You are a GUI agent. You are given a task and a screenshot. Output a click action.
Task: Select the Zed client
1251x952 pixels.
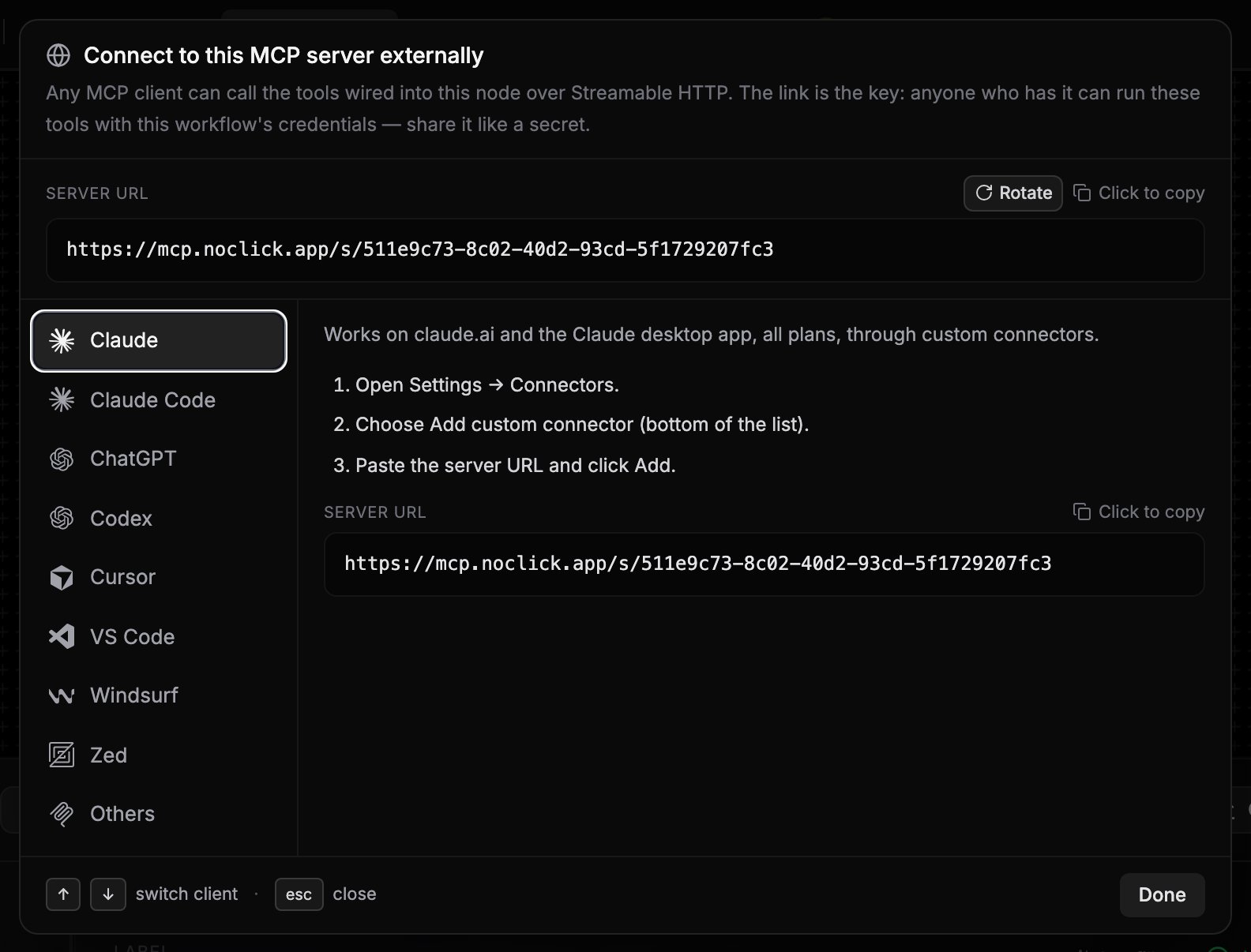click(x=158, y=755)
